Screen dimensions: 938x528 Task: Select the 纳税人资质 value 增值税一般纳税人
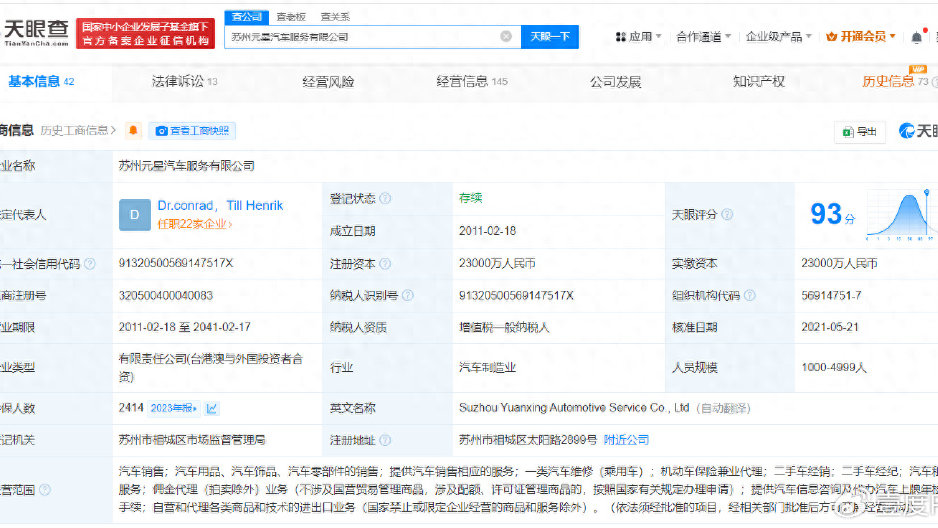click(504, 327)
